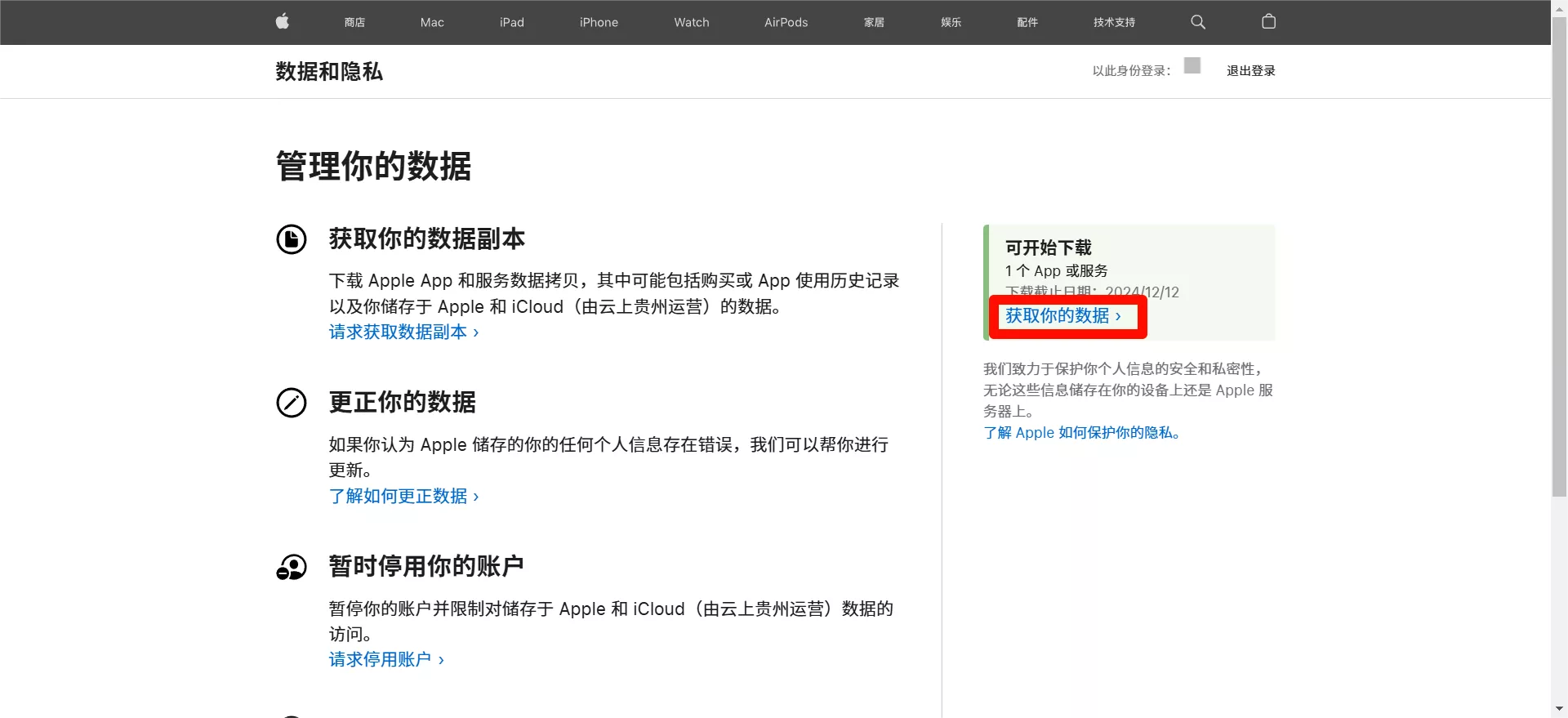This screenshot has width=1568, height=718.
Task: Open AirPods navigation item
Action: (x=786, y=22)
